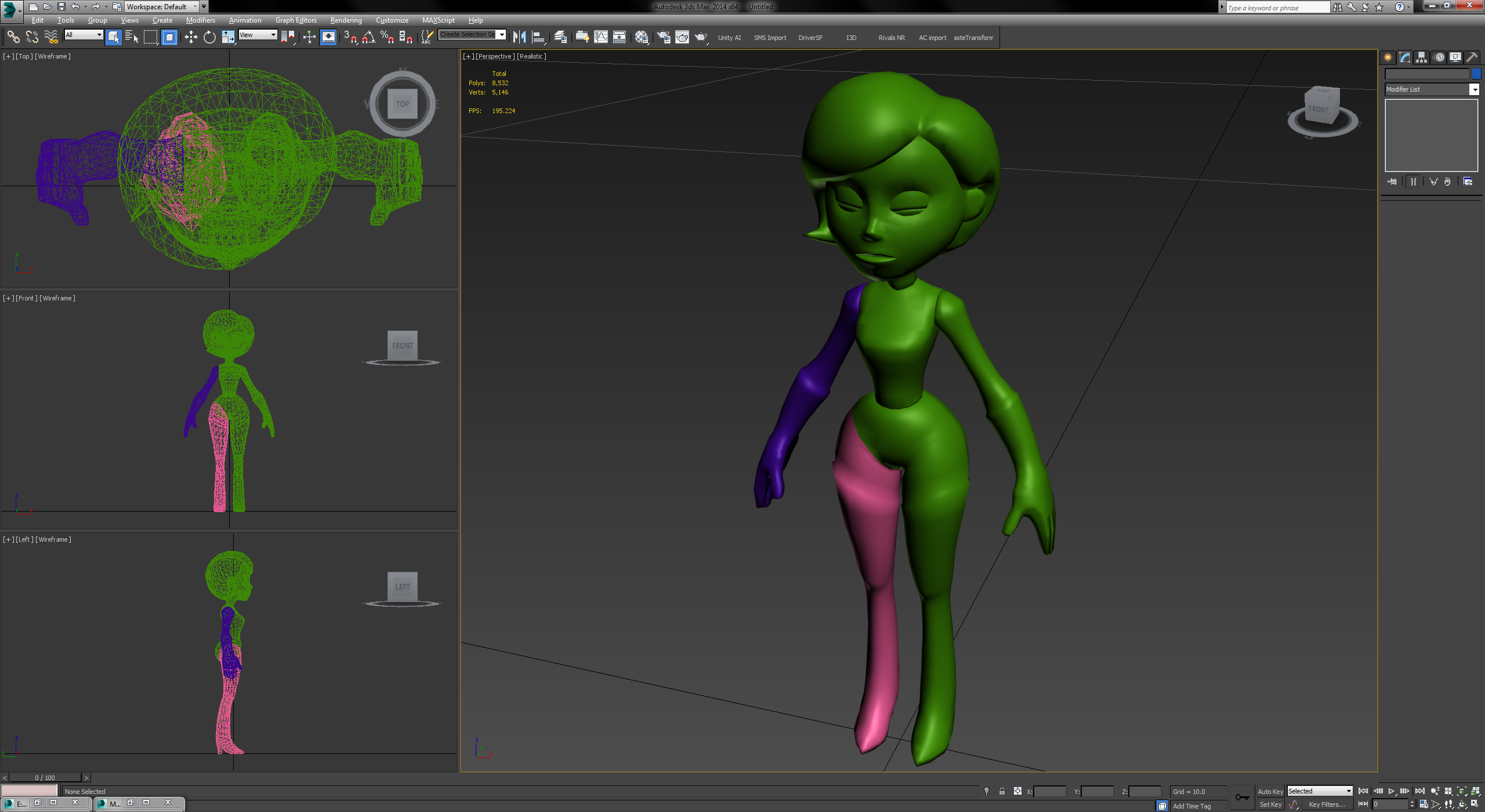This screenshot has width=1485, height=812.
Task: Switch to the Create panel
Action: point(1387,57)
